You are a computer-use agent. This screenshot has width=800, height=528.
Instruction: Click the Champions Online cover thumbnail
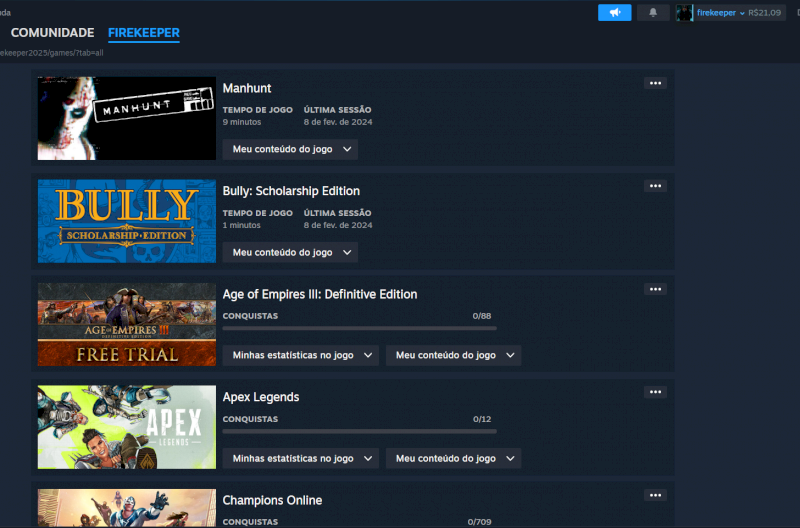coord(127,508)
